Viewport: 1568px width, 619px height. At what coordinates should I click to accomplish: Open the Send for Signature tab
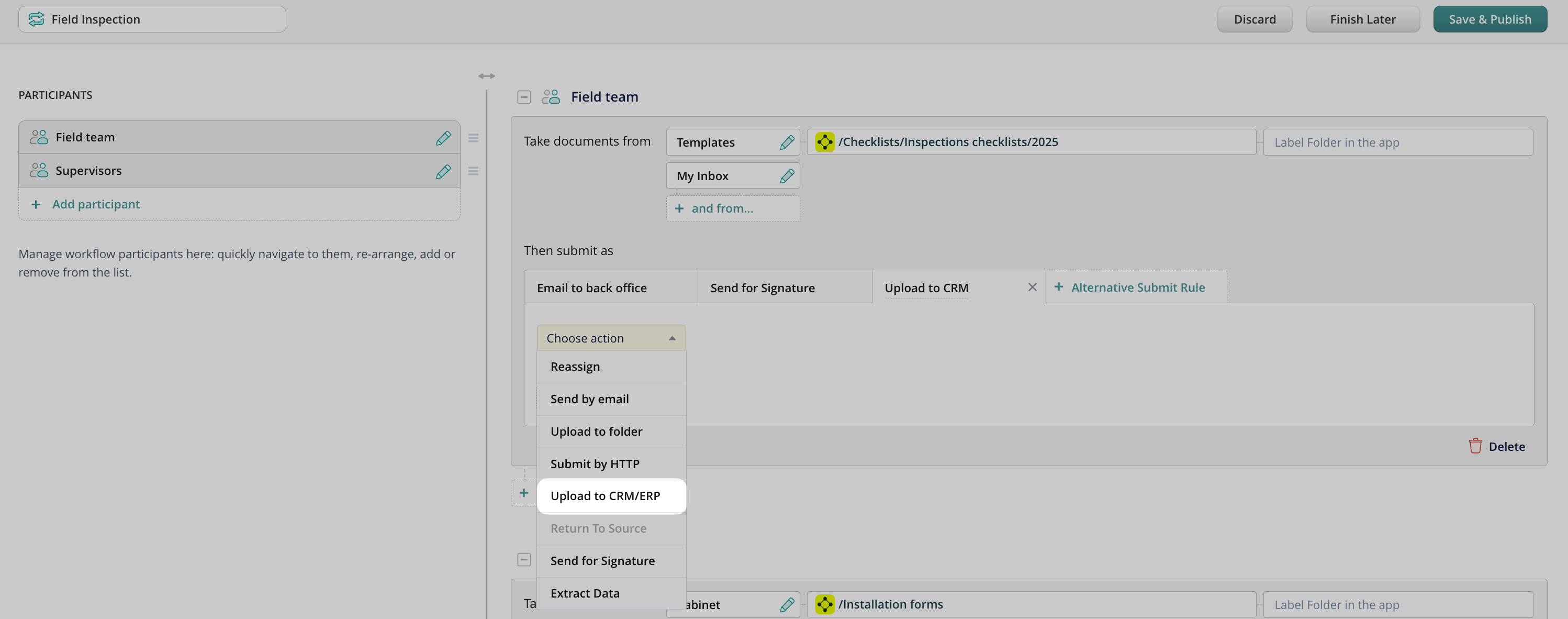point(762,288)
